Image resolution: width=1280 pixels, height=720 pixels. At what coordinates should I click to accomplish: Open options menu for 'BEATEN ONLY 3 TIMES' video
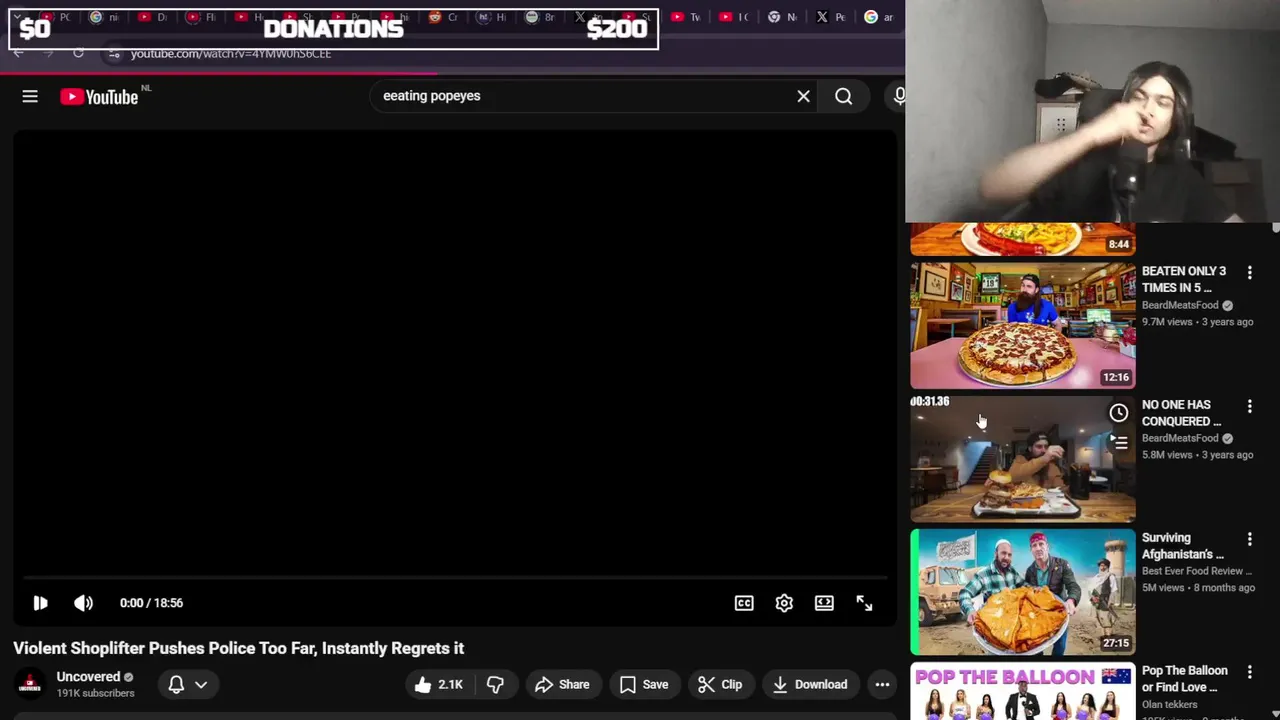click(x=1249, y=272)
